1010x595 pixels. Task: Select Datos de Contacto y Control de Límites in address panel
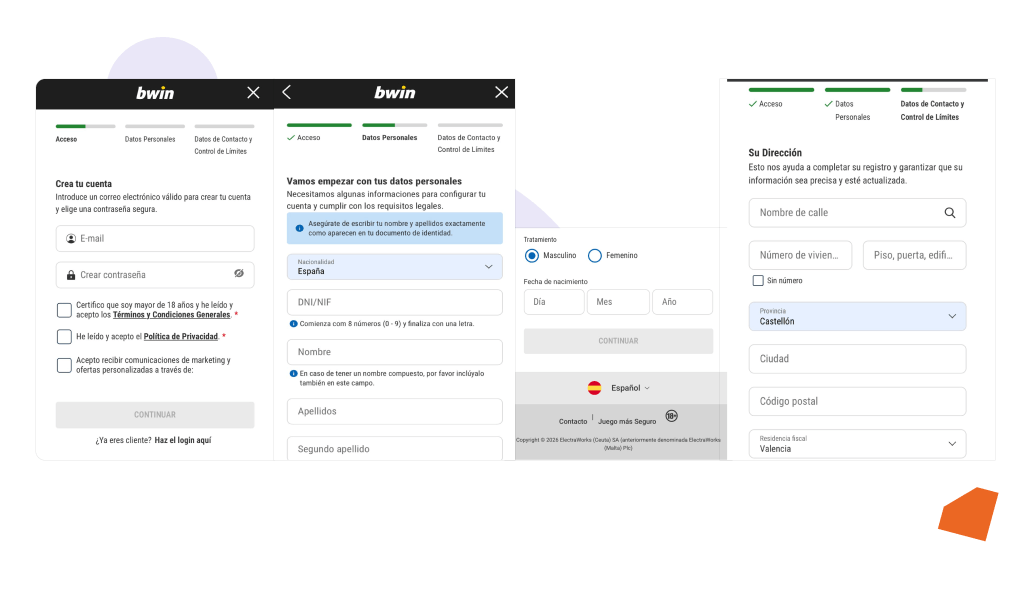point(932,110)
